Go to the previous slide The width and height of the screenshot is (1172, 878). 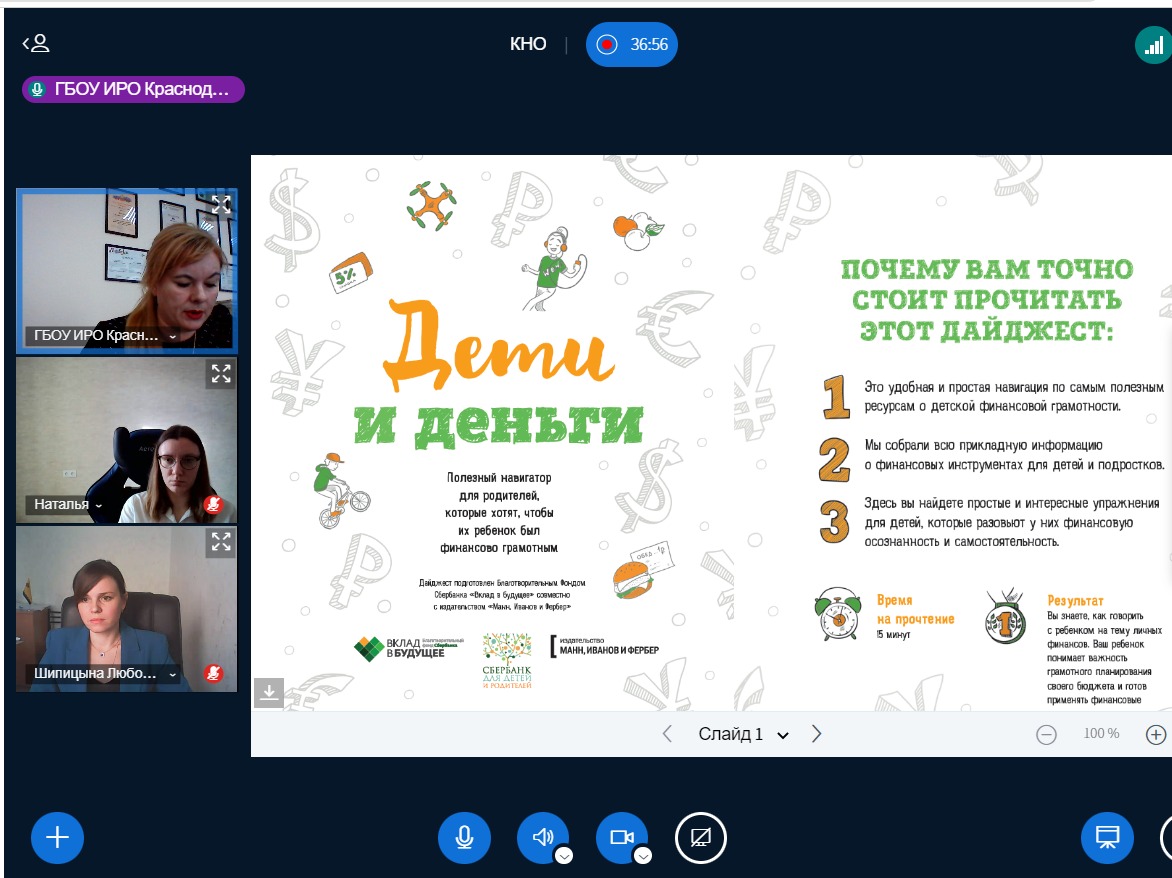(x=667, y=734)
